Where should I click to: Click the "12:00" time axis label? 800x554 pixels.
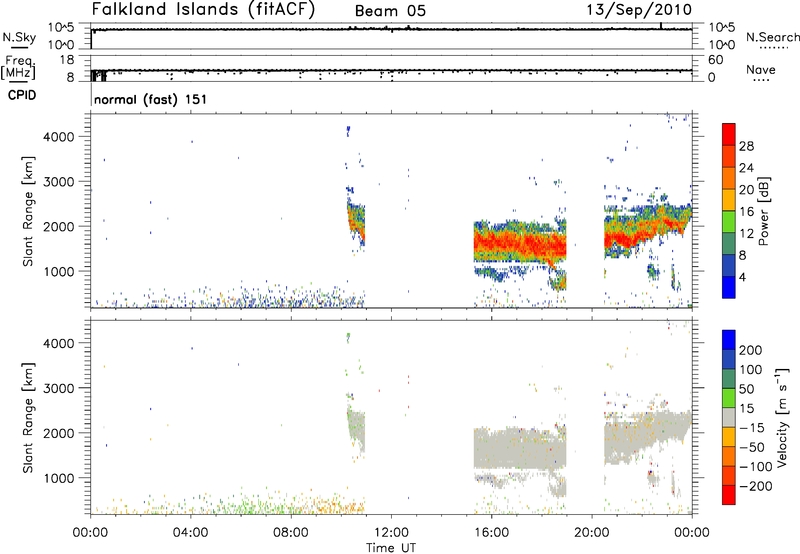(391, 533)
